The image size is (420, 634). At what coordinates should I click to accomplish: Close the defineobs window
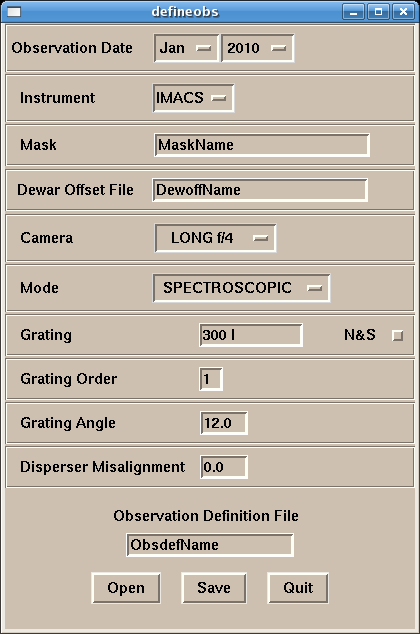pyautogui.click(x=403, y=12)
